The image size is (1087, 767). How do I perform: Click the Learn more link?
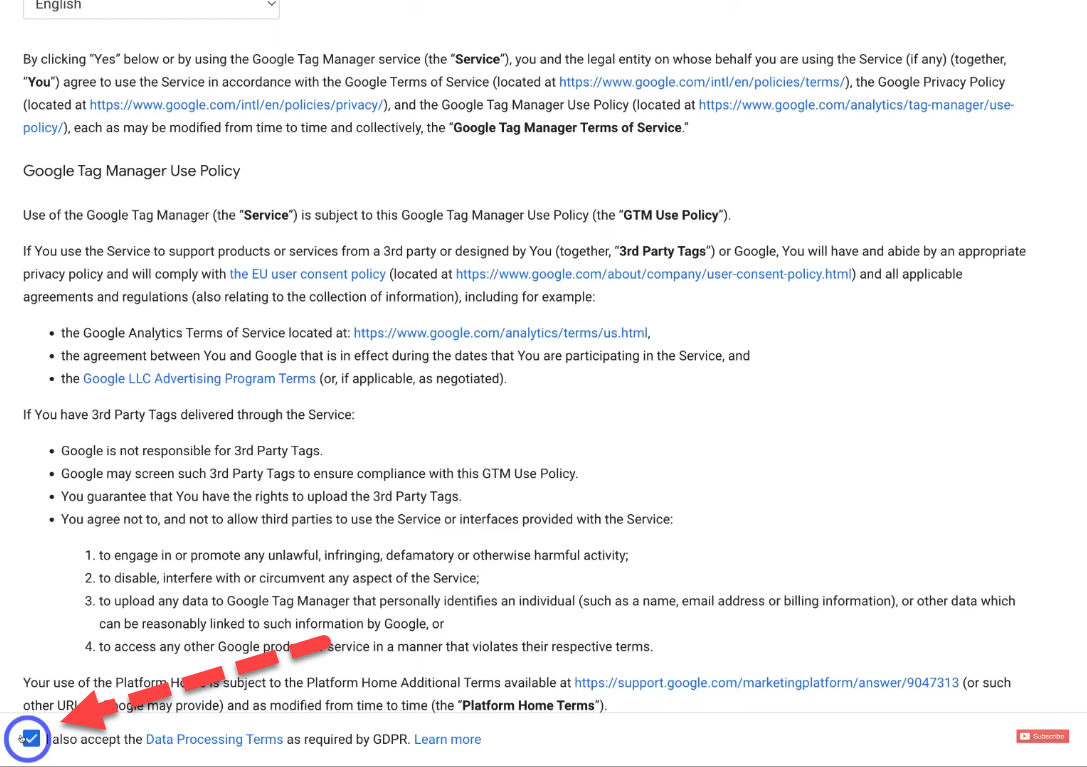point(447,739)
